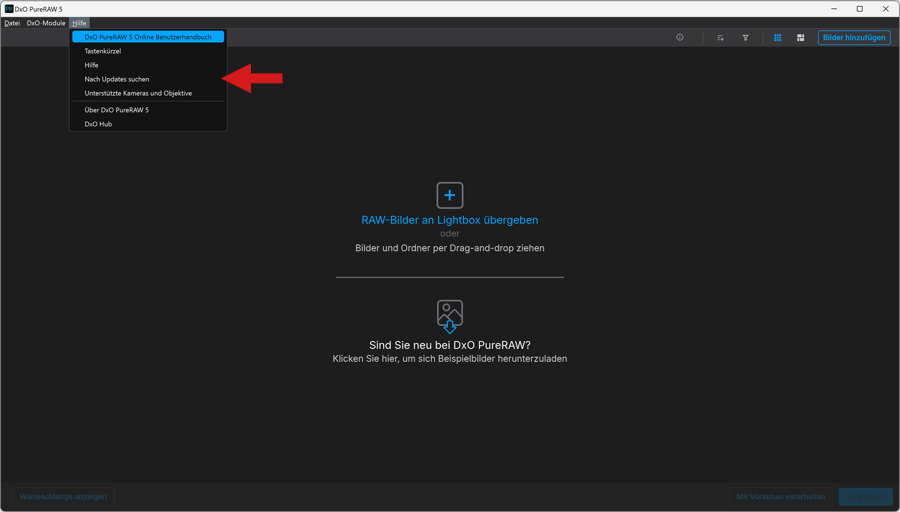900x512 pixels.
Task: Maximize the DxO PureRAW 5 window
Action: 859,9
